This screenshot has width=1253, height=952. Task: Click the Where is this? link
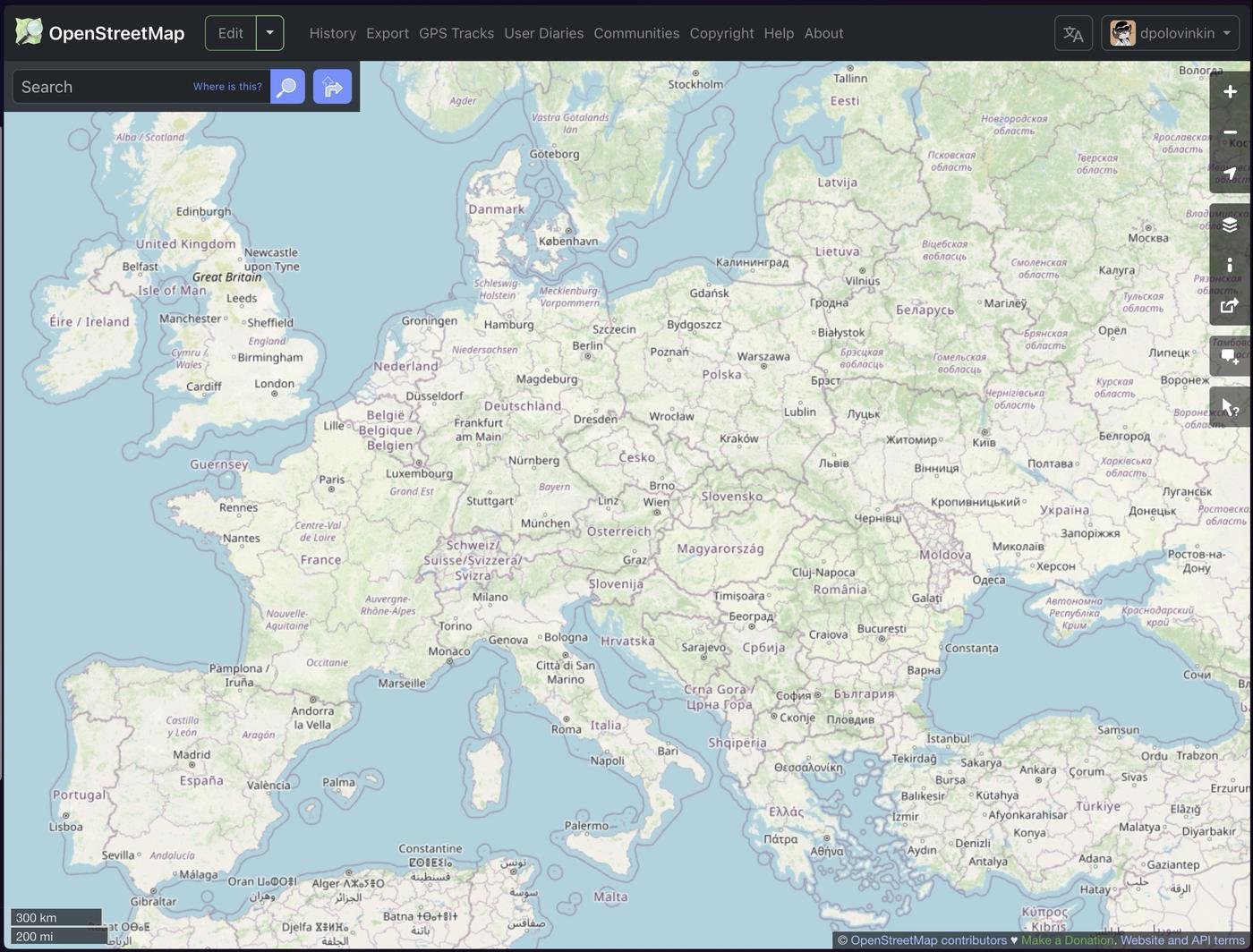226,86
